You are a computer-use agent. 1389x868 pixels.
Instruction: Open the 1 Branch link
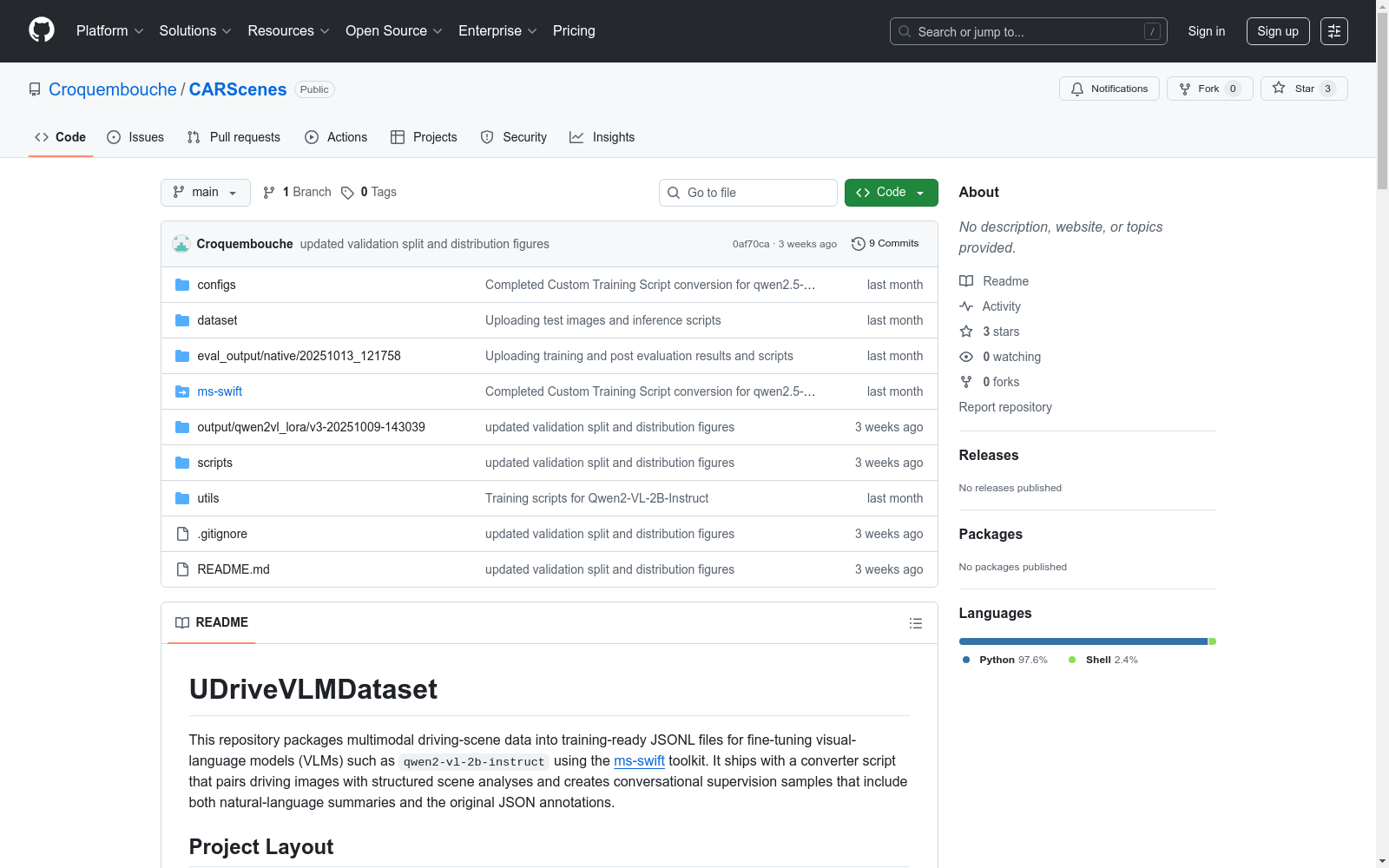298,193
